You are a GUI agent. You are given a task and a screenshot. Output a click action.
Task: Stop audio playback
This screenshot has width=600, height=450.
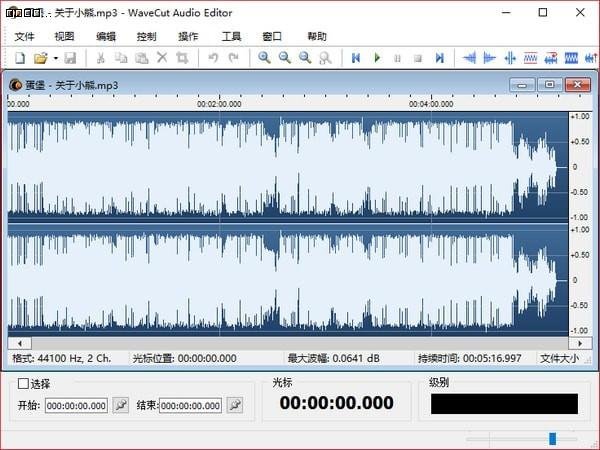(x=418, y=58)
